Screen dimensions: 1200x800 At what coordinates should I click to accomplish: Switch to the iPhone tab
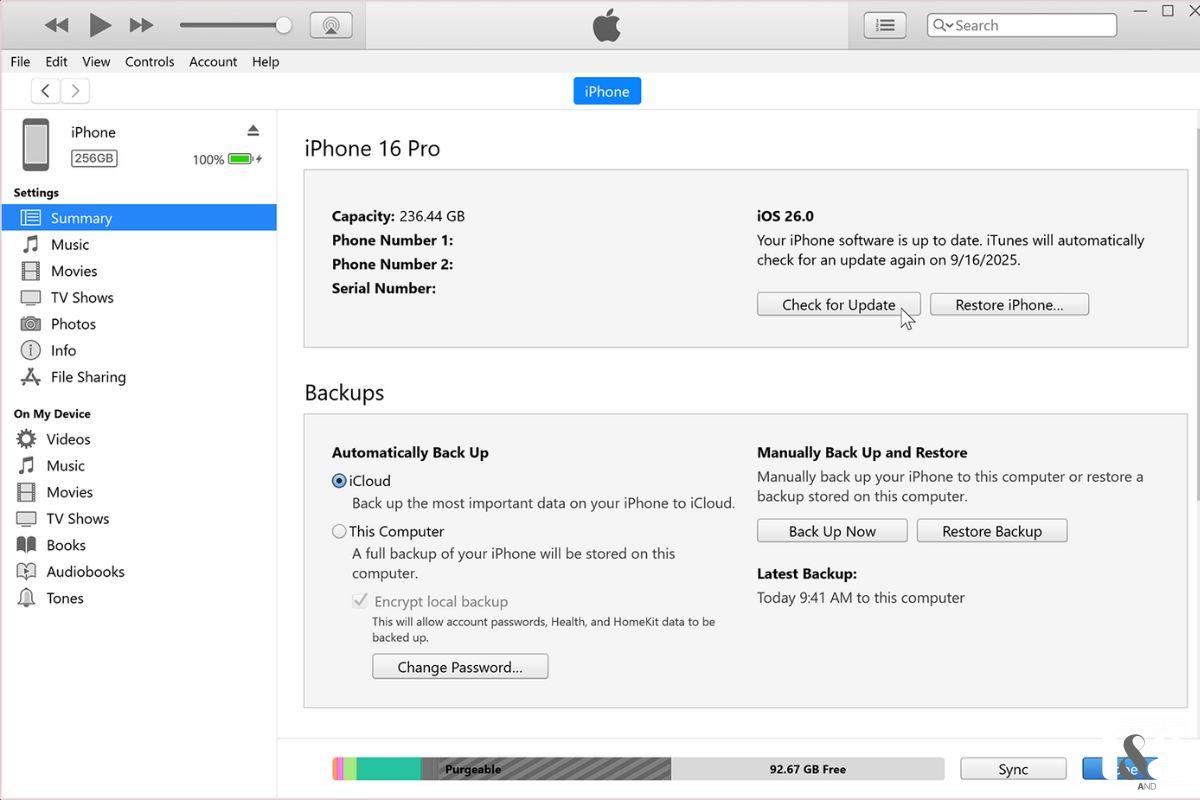point(606,90)
